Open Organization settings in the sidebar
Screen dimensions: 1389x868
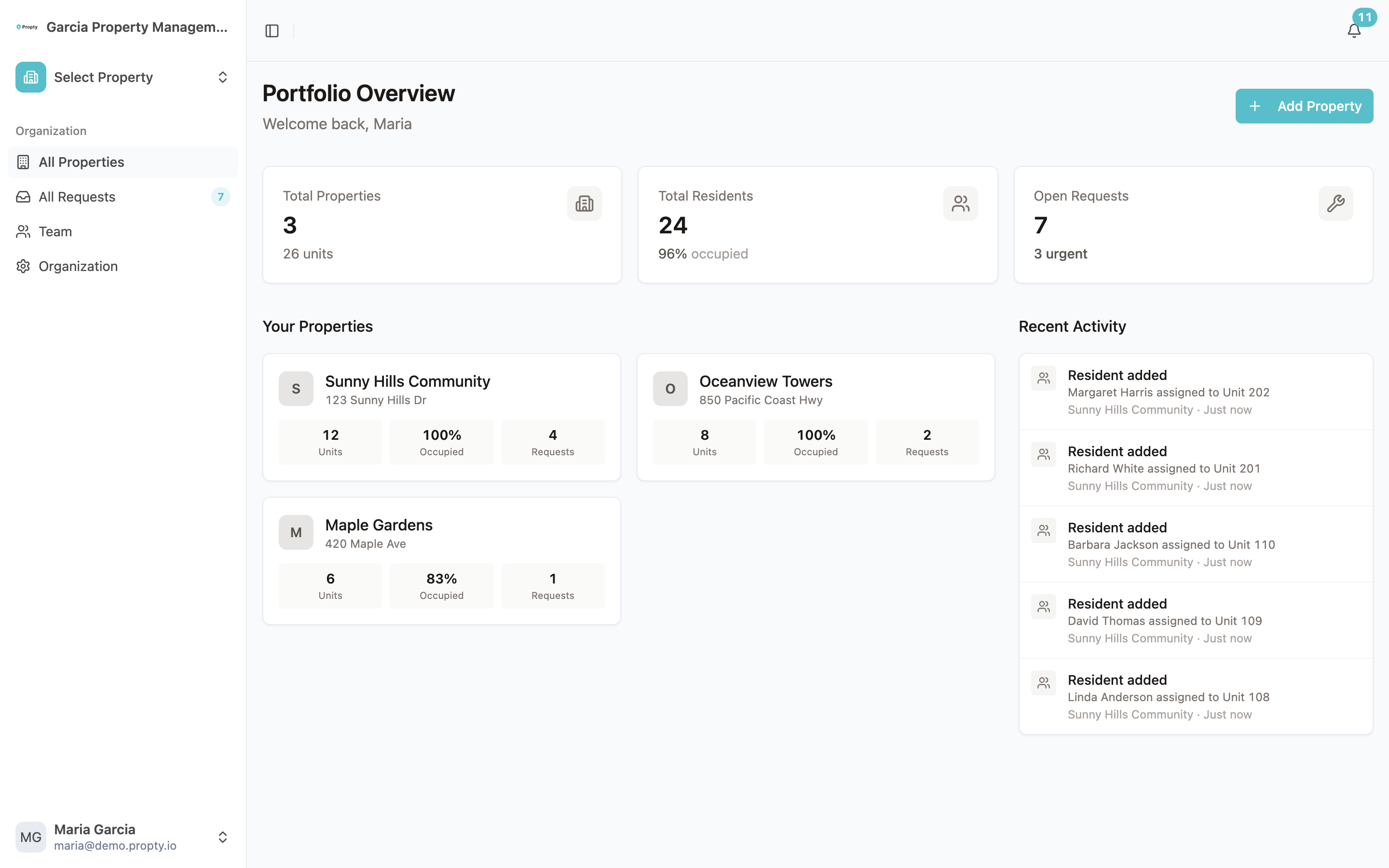(x=123, y=266)
